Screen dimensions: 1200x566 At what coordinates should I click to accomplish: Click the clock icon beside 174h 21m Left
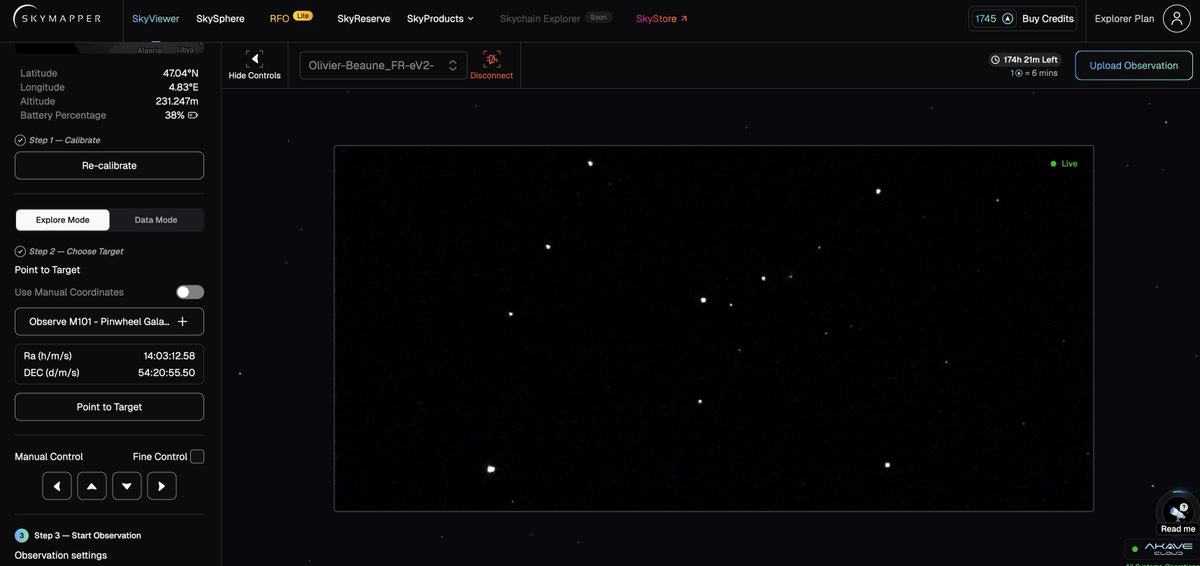tap(995, 60)
